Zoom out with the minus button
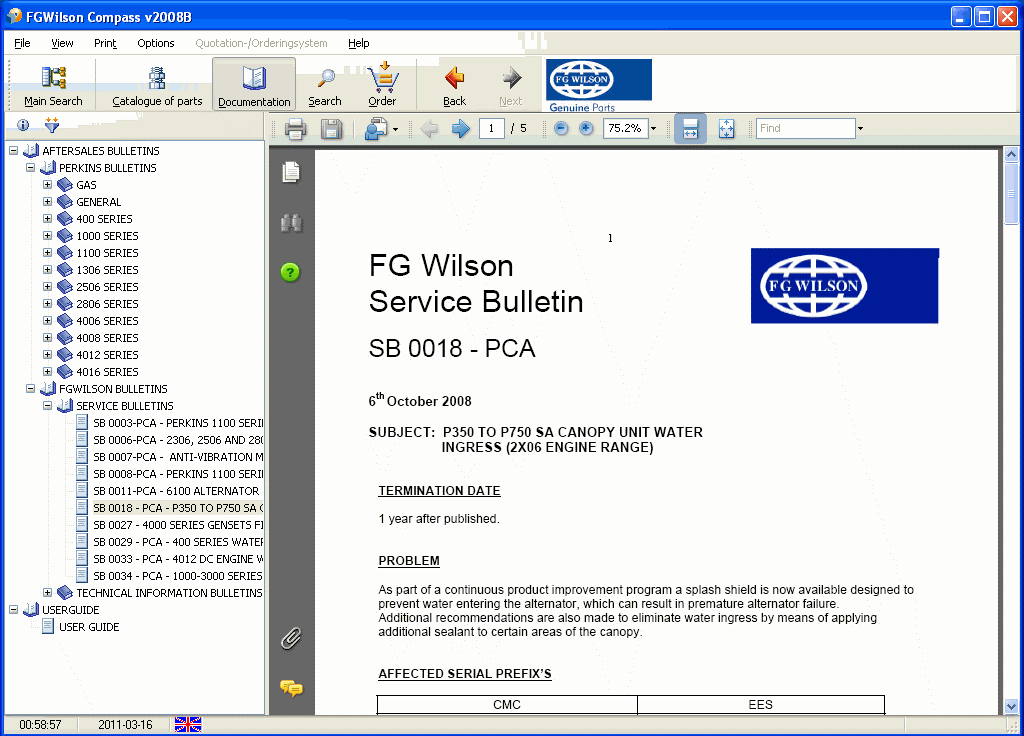This screenshot has width=1024, height=736. [561, 128]
